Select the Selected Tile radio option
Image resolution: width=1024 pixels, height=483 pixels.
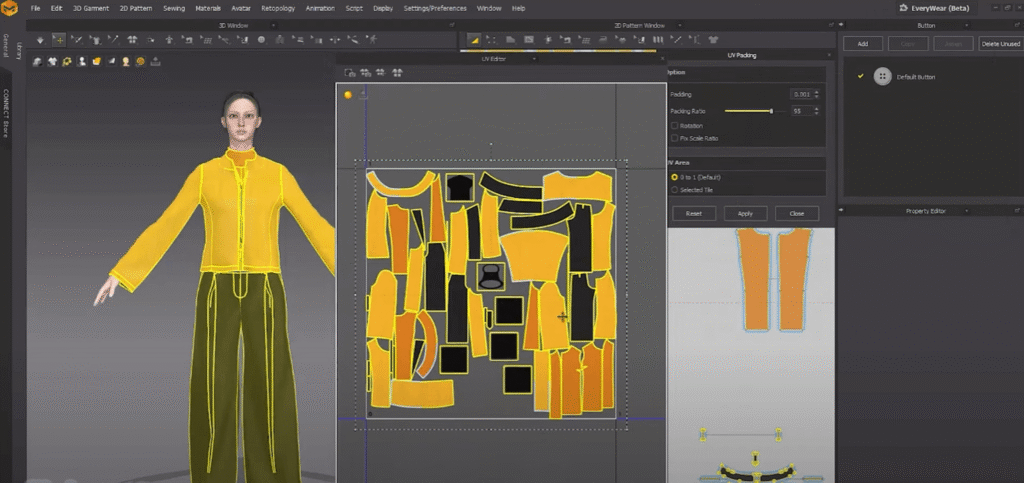click(674, 189)
